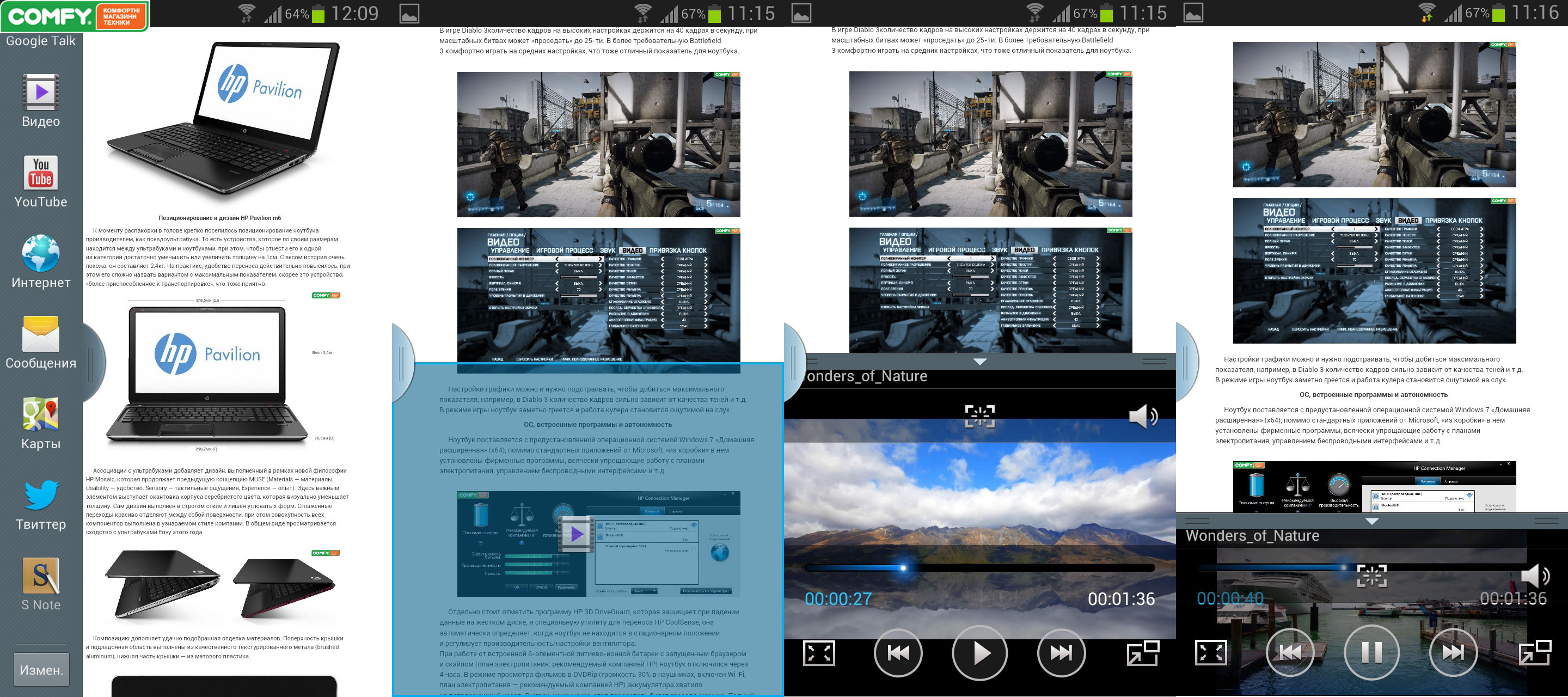Tap heading "Позиционирование и дизайн HP Pavilion m6"
Screen dimensions: 1568x697
click(220, 218)
